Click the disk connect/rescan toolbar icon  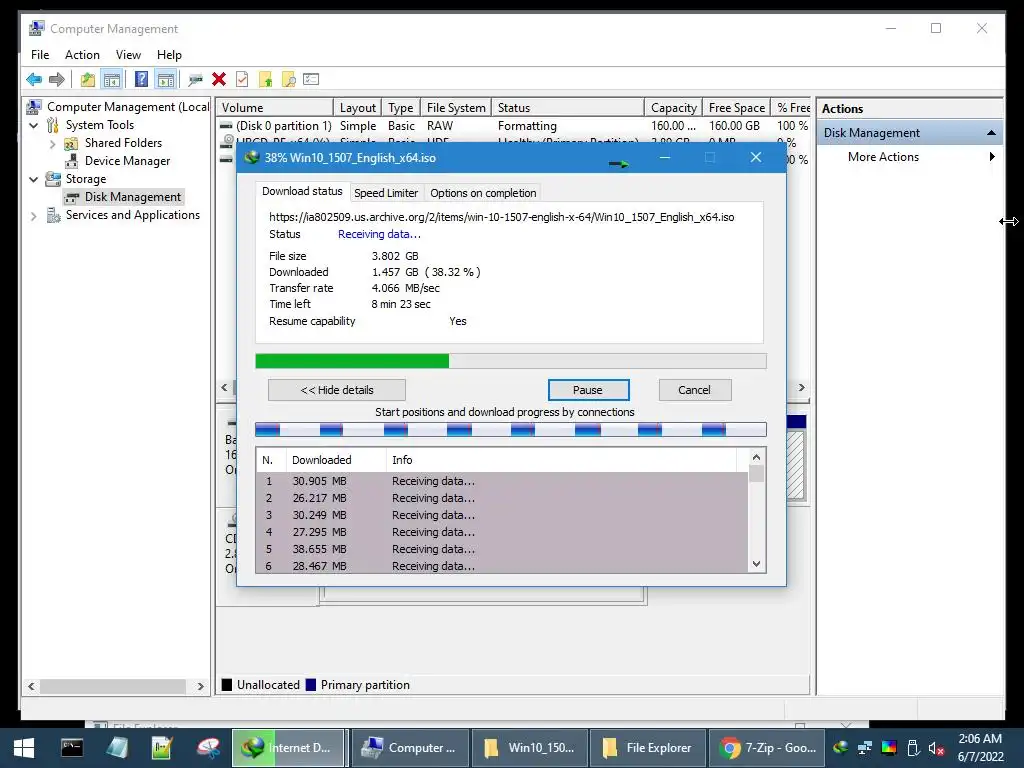pos(195,80)
